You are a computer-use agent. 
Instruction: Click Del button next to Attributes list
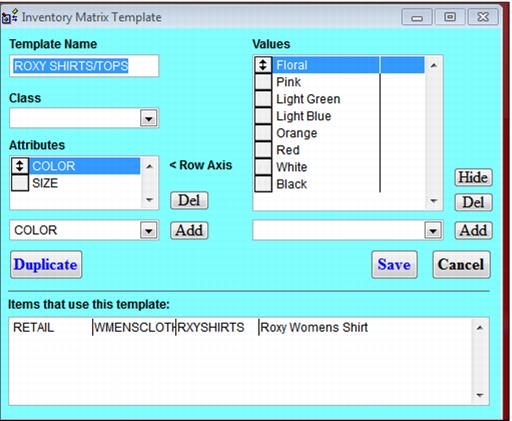point(189,200)
